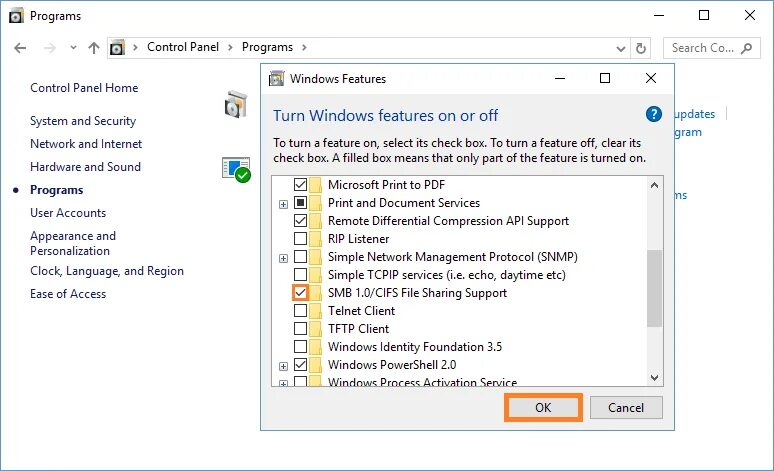
Task: Open the address bar history dropdown
Action: coord(619,47)
